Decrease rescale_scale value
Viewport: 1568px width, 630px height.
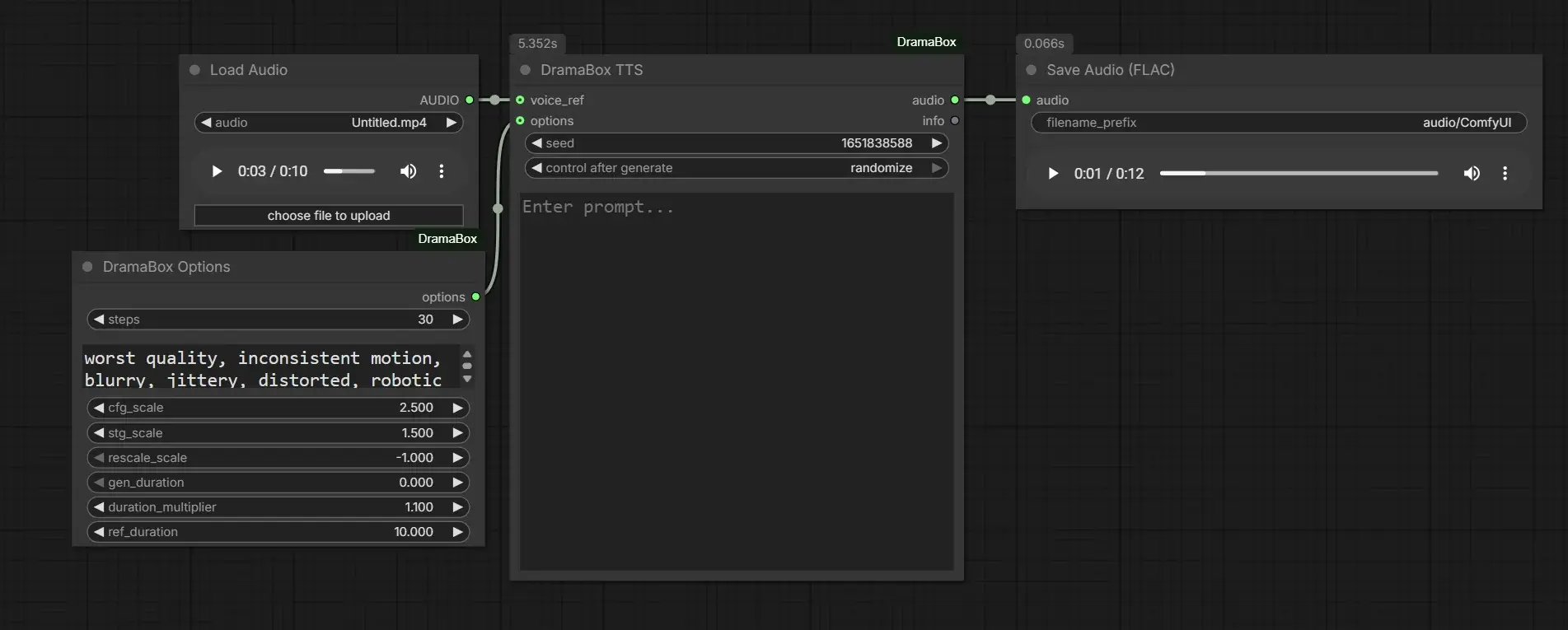[99, 458]
